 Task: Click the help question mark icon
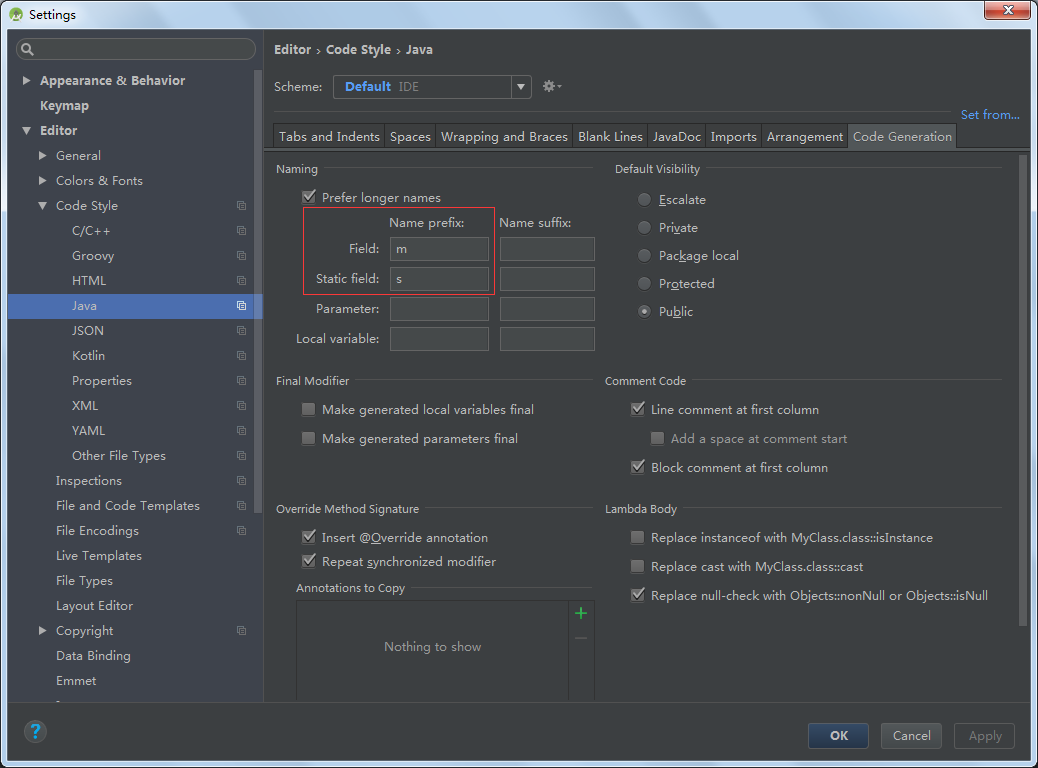[x=35, y=732]
